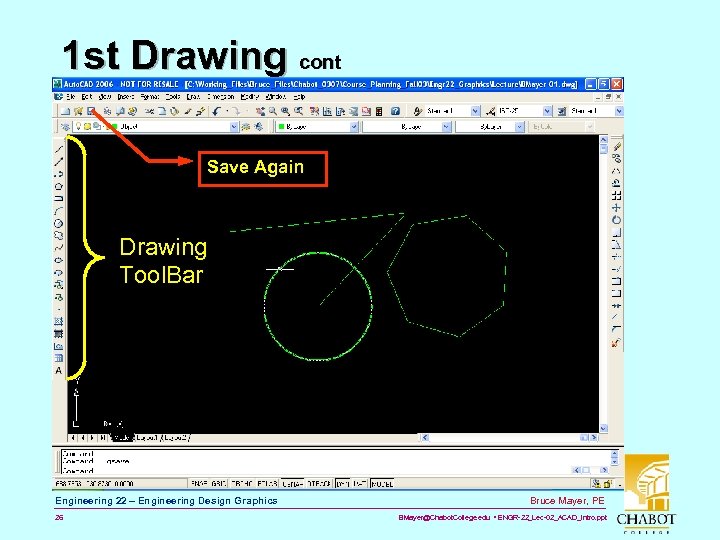Expand the linetype ByLayer dropdown
The height and width of the screenshot is (540, 720).
pos(446,127)
